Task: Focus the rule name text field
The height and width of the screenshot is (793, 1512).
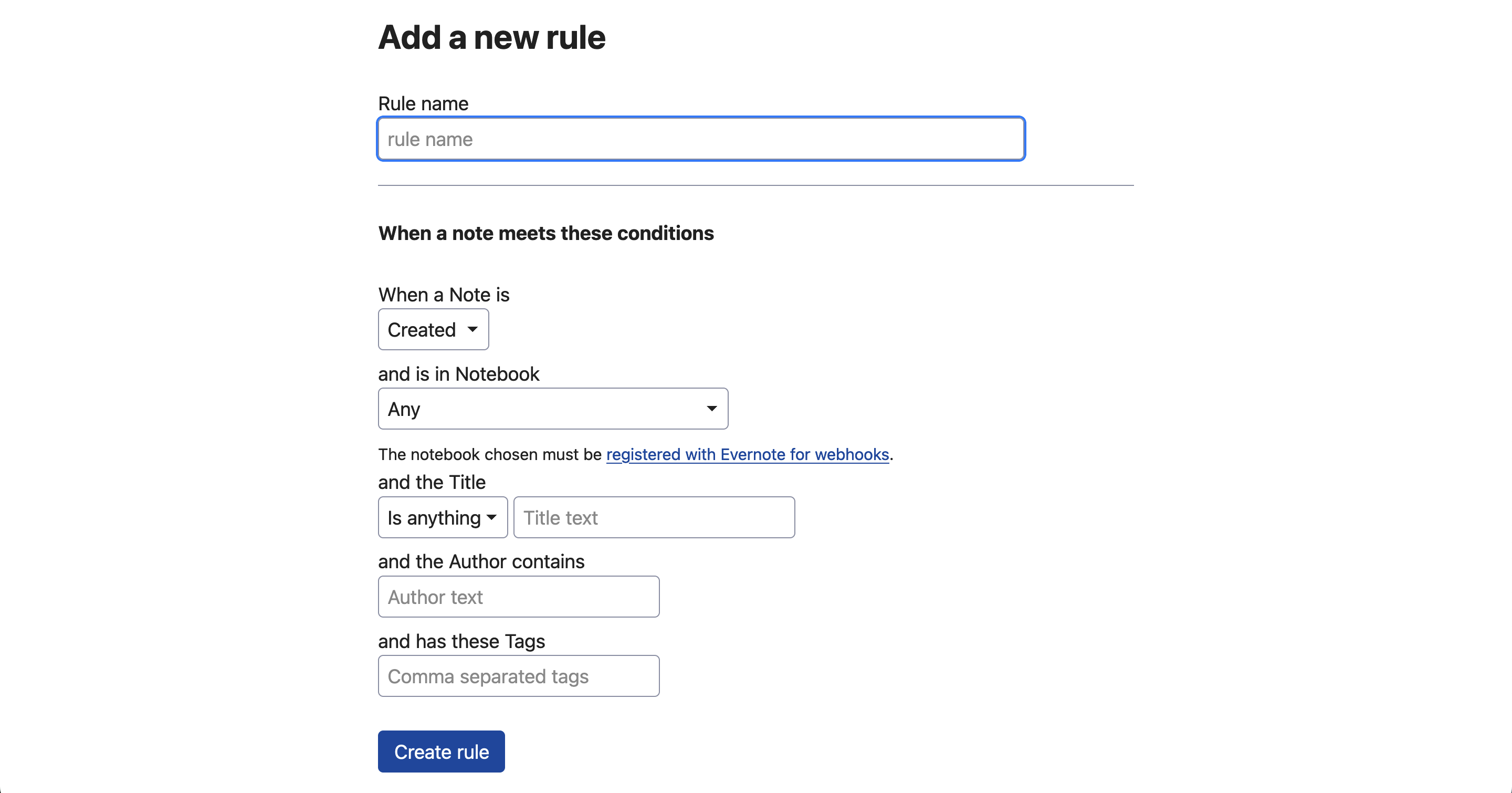Action: point(701,139)
